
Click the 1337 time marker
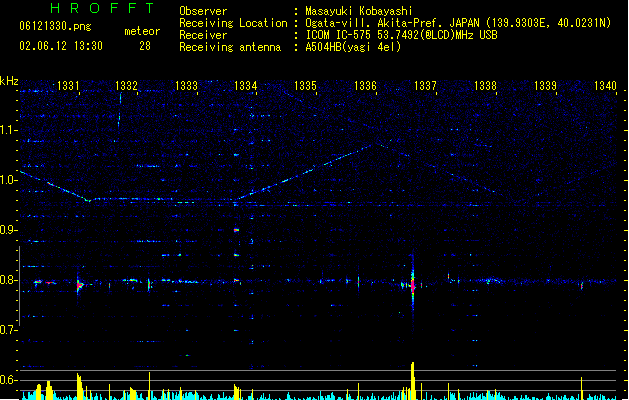click(x=425, y=86)
